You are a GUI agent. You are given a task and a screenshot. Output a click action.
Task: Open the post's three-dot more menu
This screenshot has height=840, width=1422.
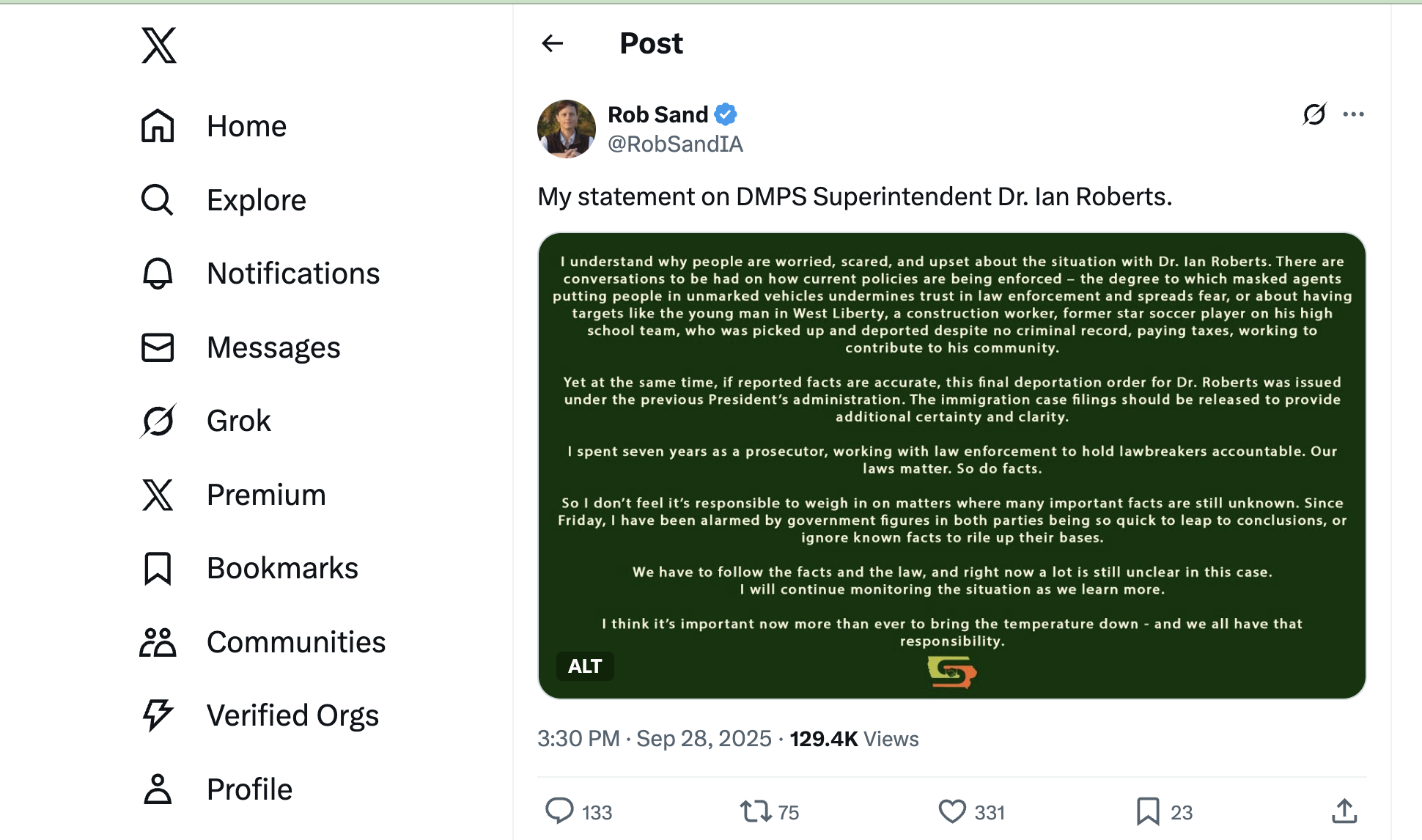1353,114
